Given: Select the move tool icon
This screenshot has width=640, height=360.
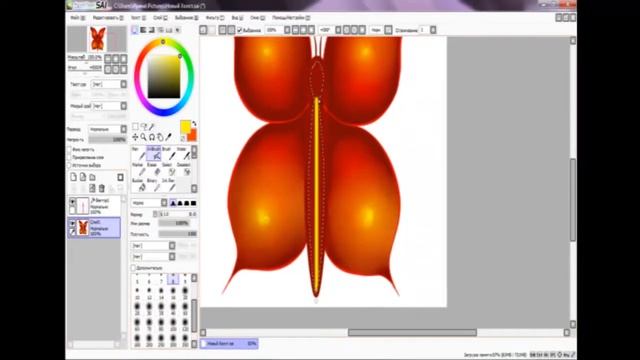Looking at the screenshot, I should [x=135, y=137].
